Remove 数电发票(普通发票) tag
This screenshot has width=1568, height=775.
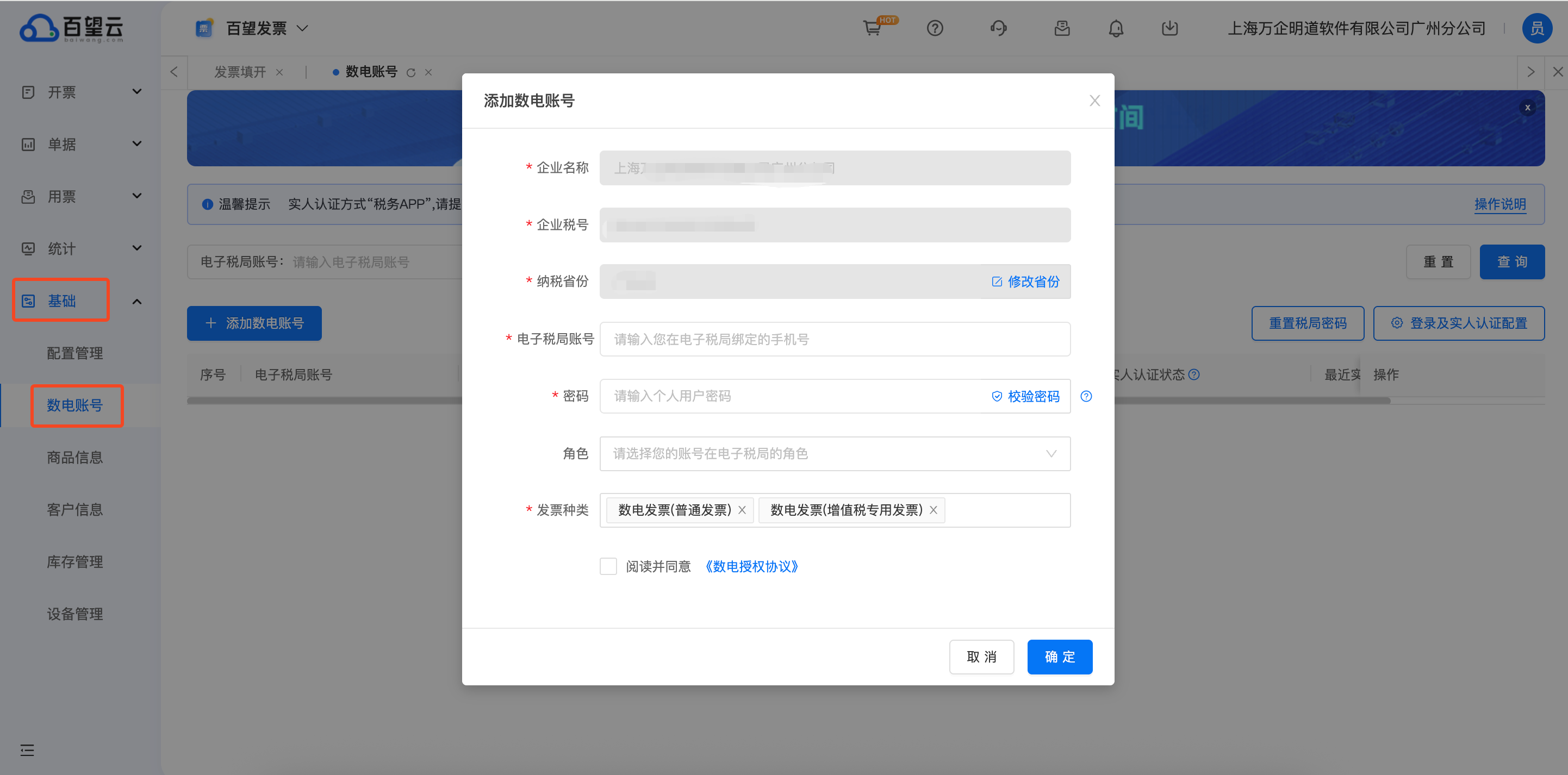click(742, 510)
